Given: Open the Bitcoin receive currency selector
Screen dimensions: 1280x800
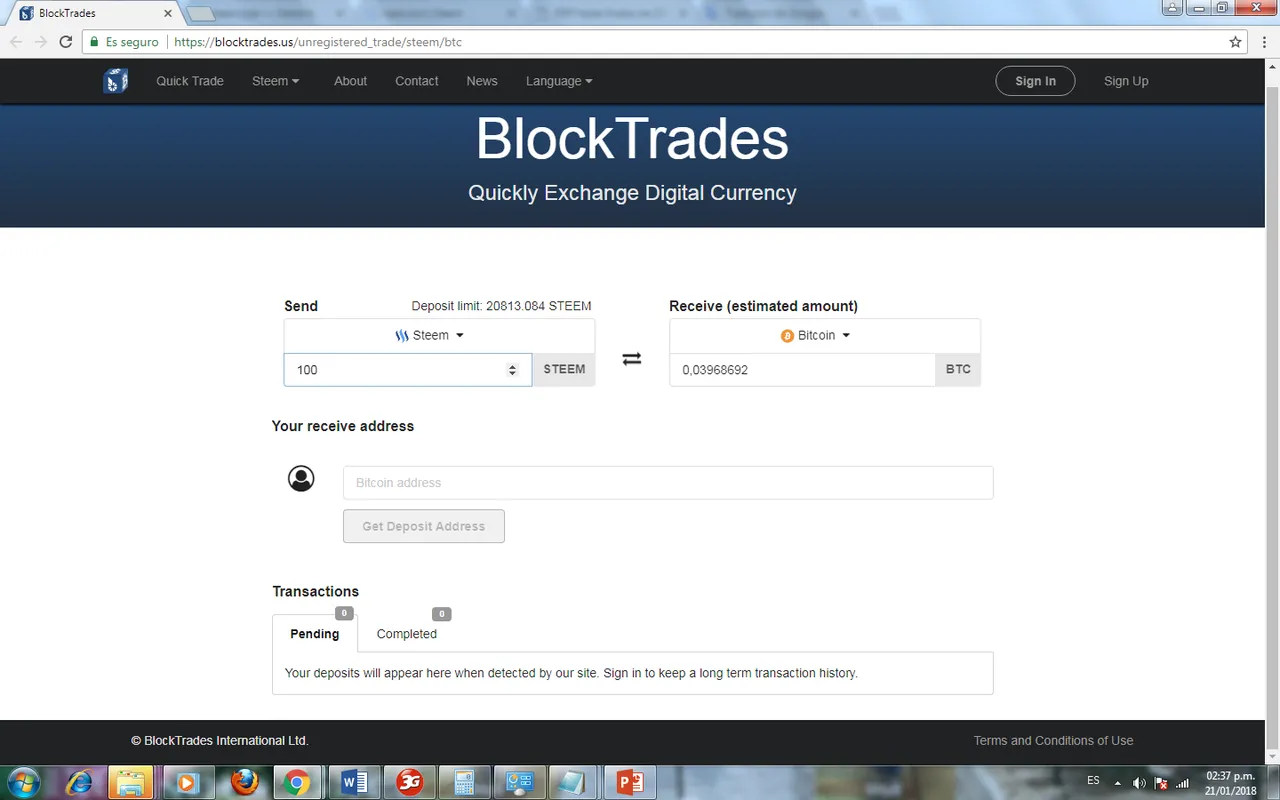Looking at the screenshot, I should click(x=825, y=336).
